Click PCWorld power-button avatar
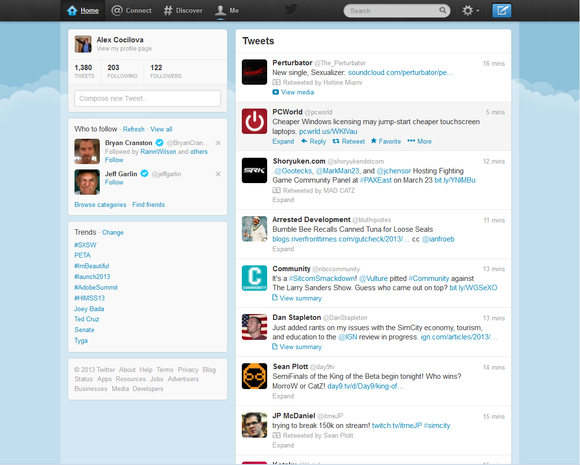 [254, 121]
